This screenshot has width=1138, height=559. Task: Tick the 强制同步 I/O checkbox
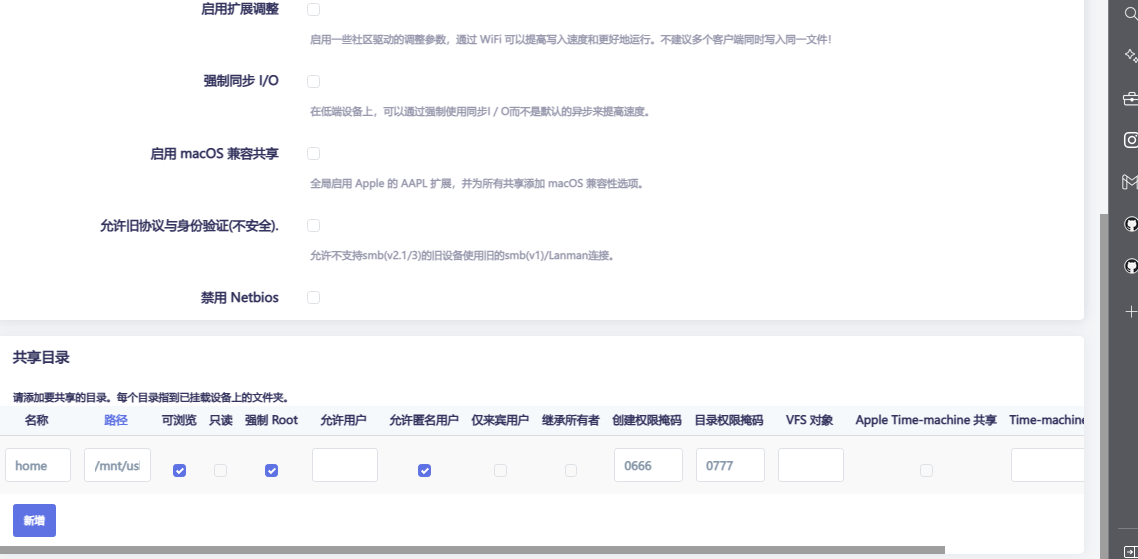coord(313,81)
